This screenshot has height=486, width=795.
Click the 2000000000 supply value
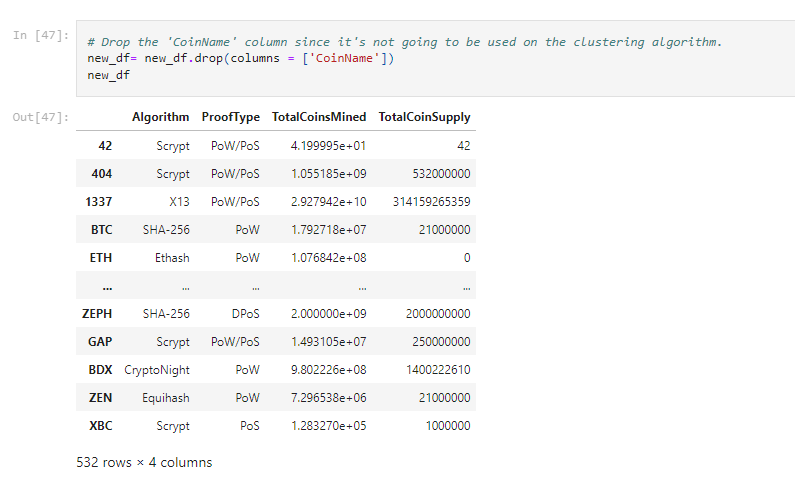coord(438,314)
